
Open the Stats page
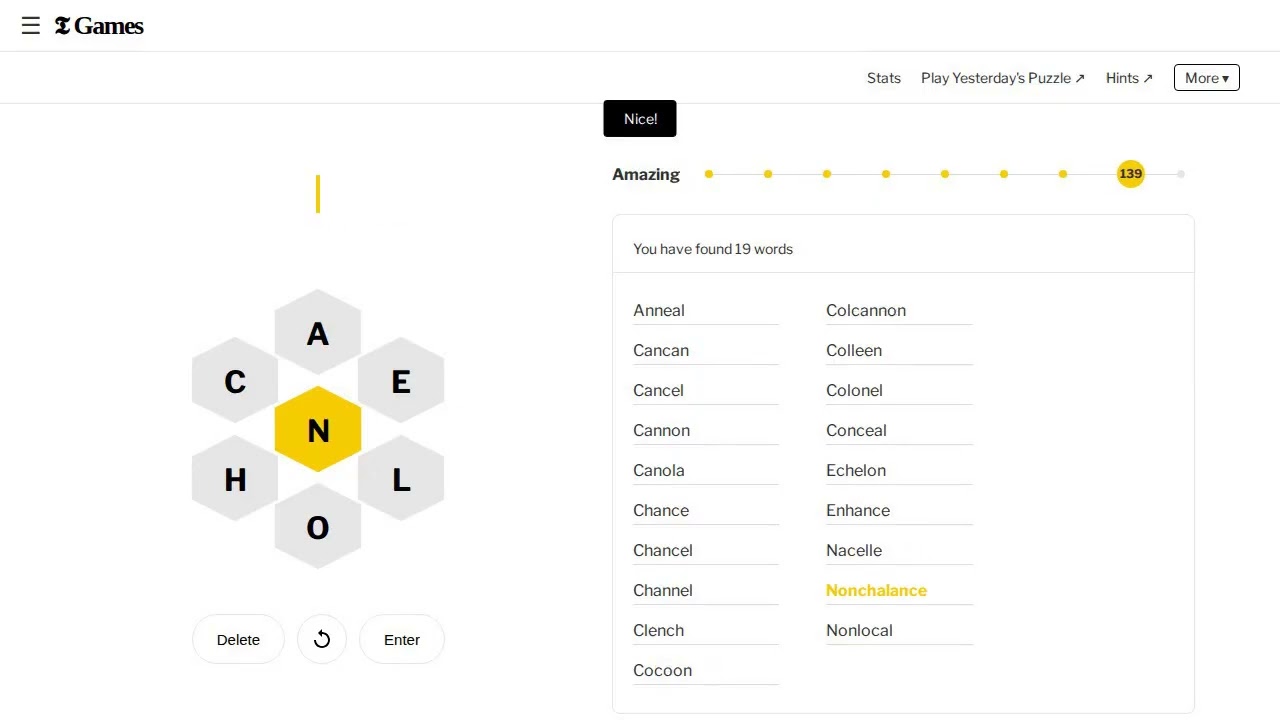click(x=883, y=78)
